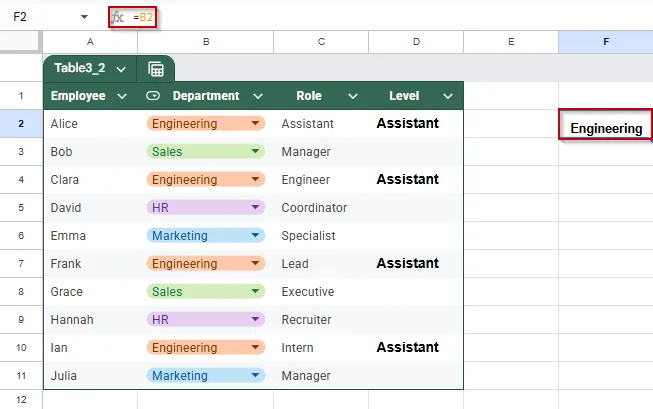653x409 pixels.
Task: Select column B header
Action: click(206, 42)
